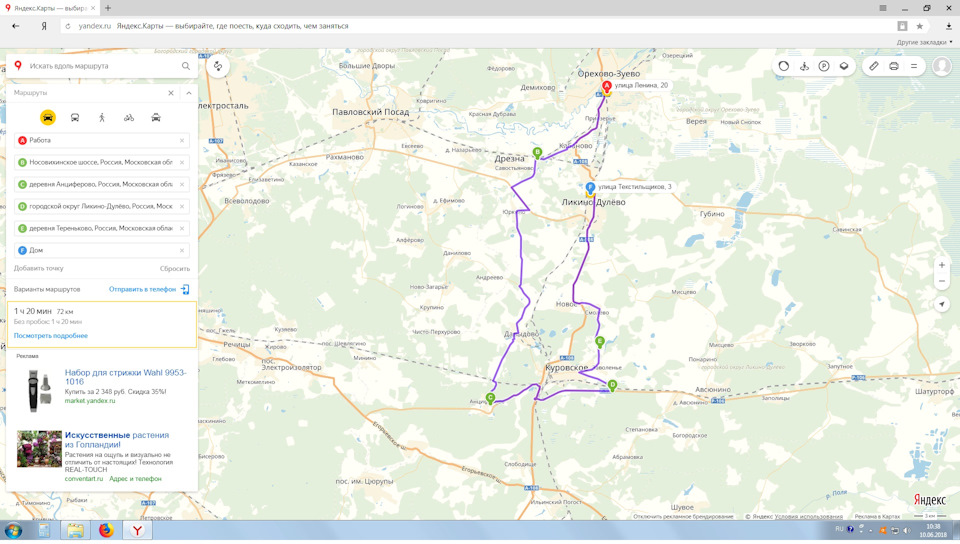Click the Искать вдоль маршрута search field
The image size is (960, 544).
[103, 65]
